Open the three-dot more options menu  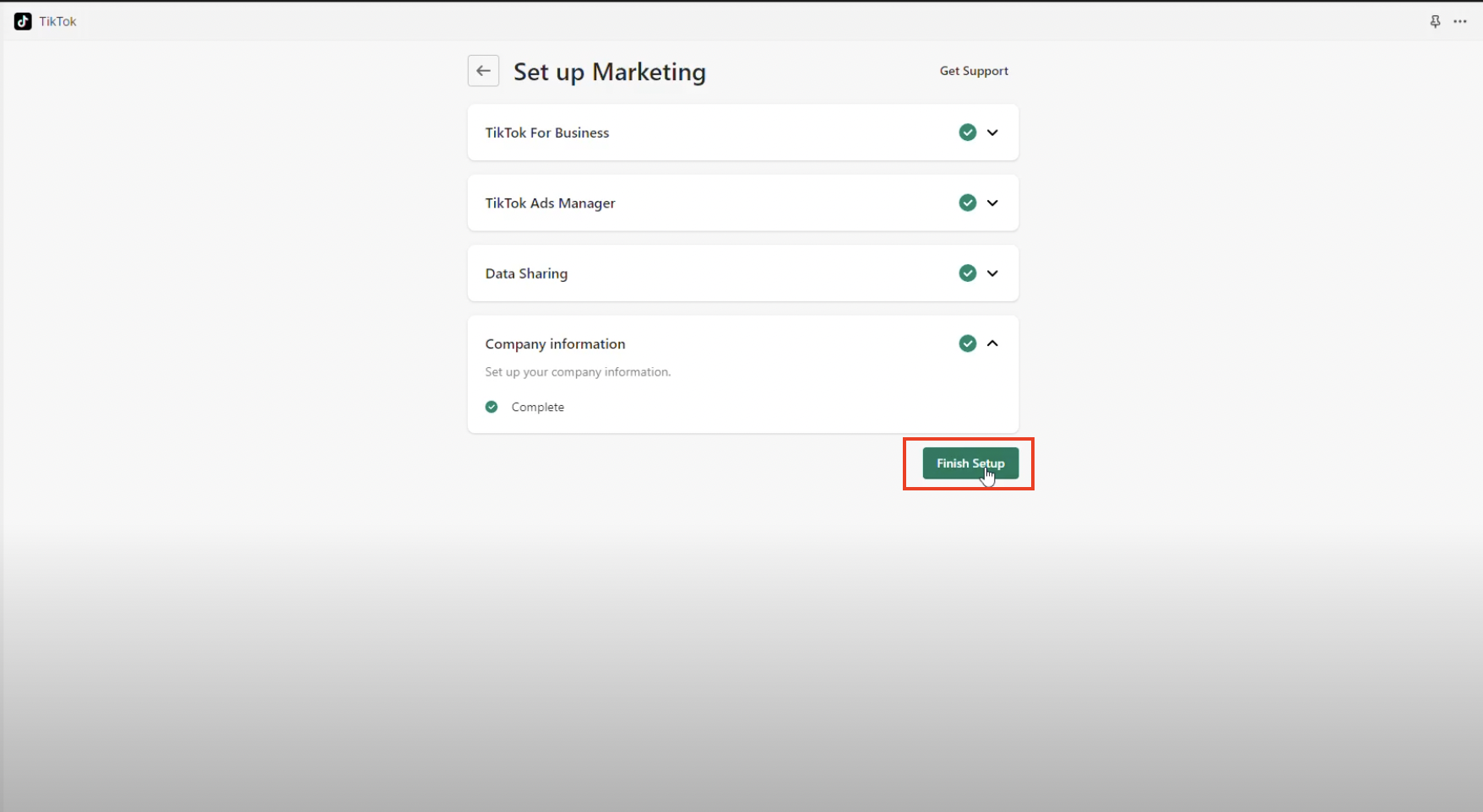(1460, 22)
